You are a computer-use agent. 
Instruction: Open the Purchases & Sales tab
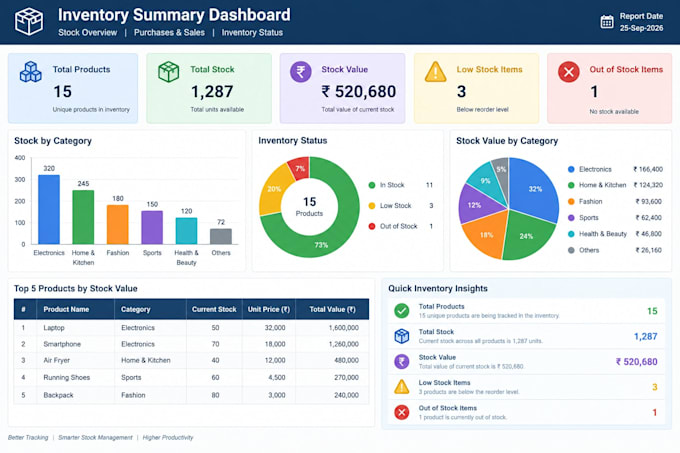click(x=169, y=33)
